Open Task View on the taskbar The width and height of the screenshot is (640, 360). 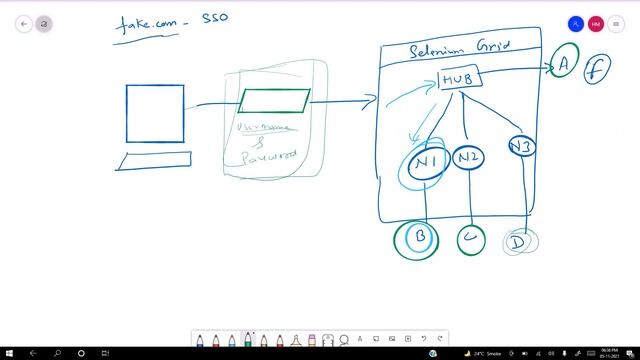pyautogui.click(x=105, y=353)
